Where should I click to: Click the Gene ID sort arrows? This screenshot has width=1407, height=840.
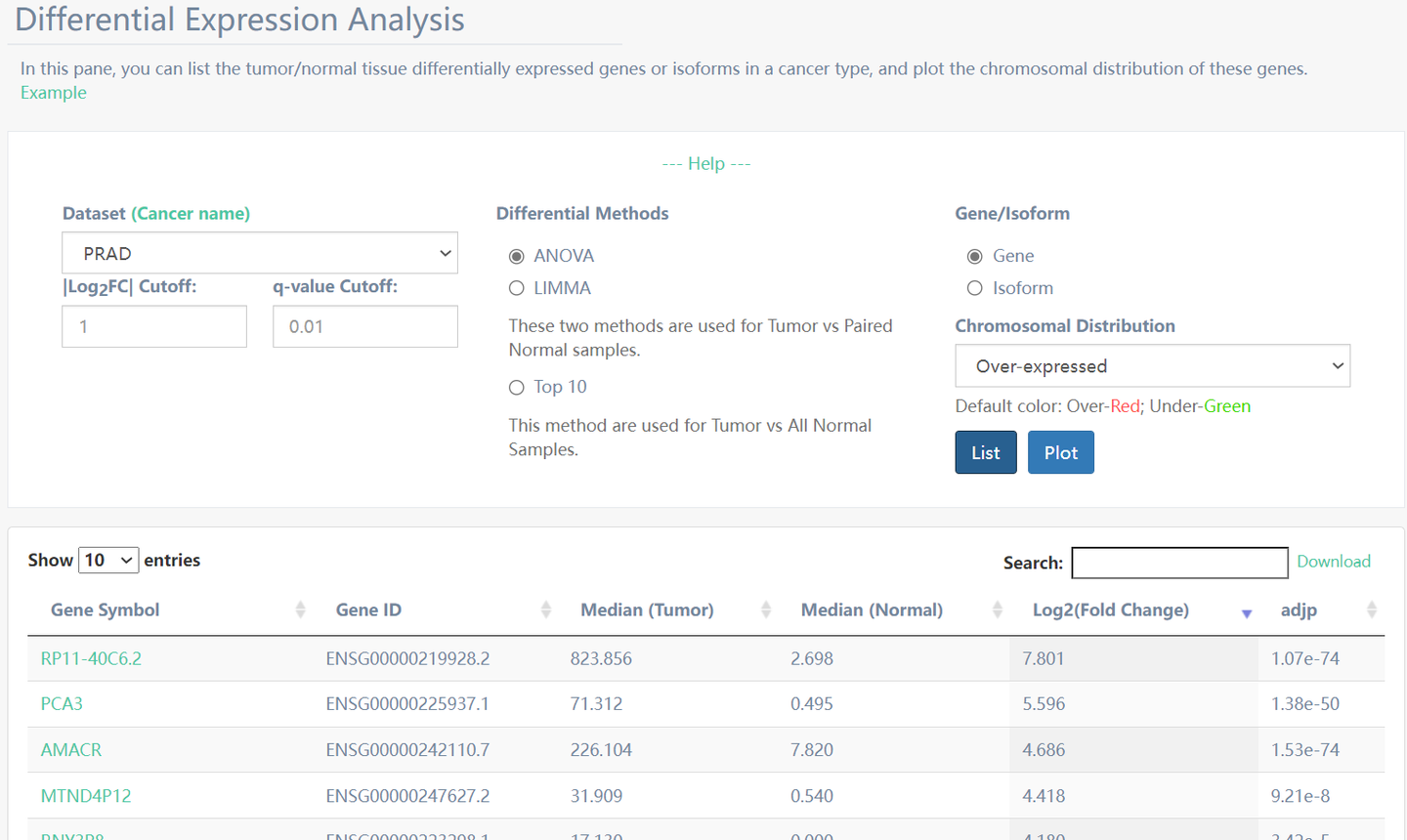(545, 610)
